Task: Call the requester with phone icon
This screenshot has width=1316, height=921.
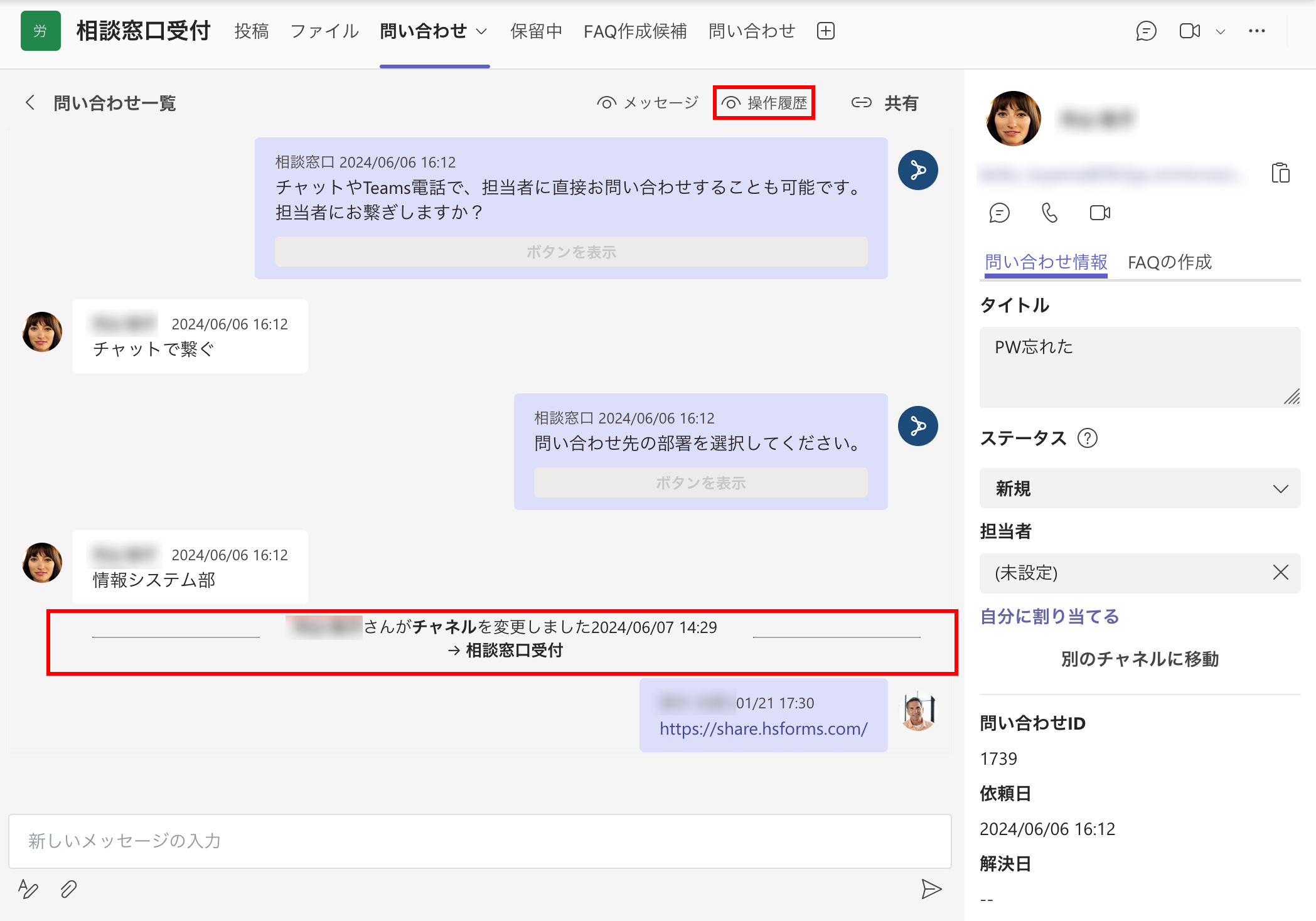Action: (x=1049, y=213)
